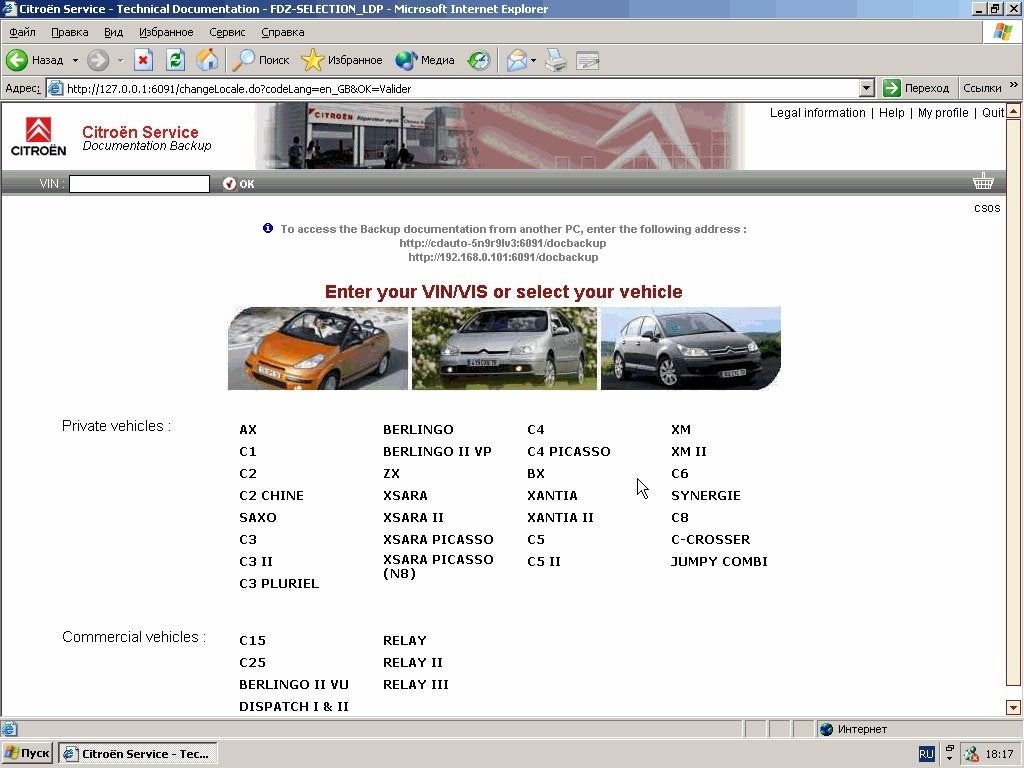The image size is (1024, 768).
Task: Open the Сервис menu
Action: pos(227,32)
